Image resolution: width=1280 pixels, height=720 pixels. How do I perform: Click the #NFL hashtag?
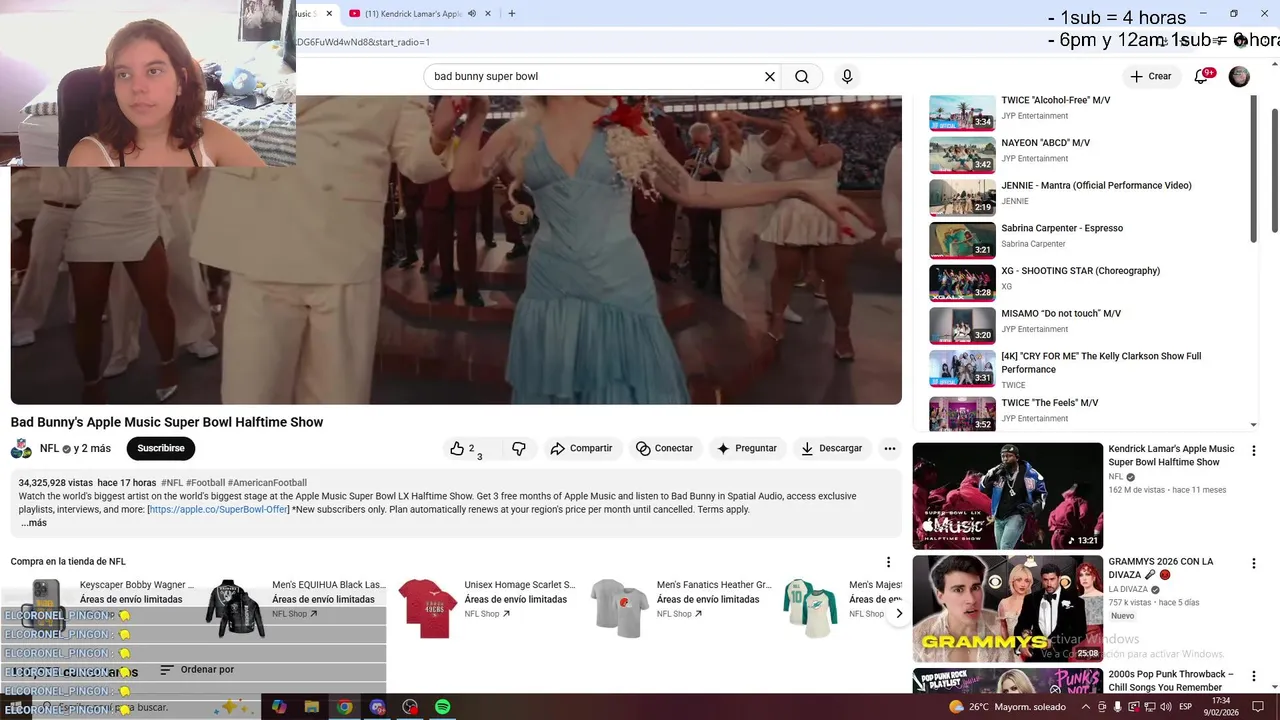pyautogui.click(x=172, y=483)
